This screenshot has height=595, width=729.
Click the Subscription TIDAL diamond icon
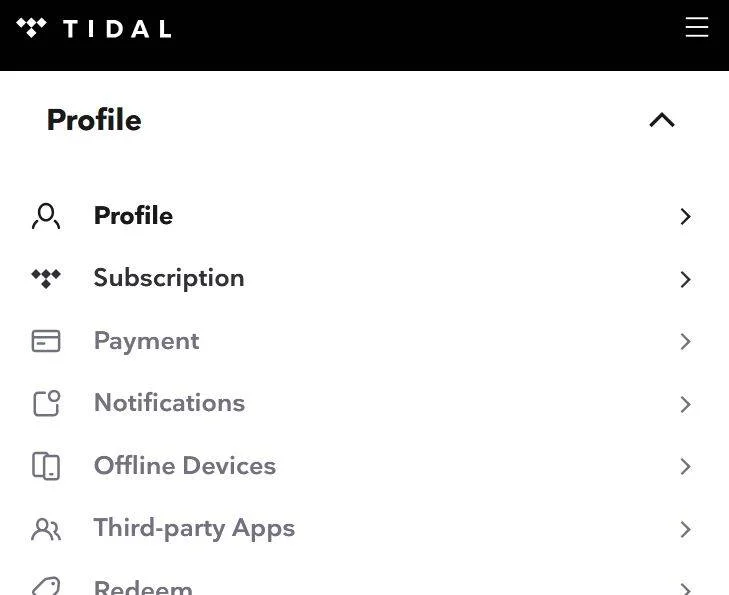[x=46, y=278]
